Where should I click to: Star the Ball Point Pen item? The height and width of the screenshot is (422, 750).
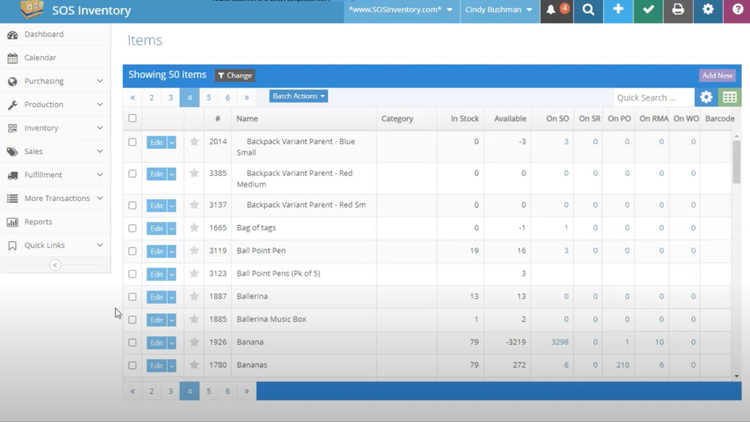[x=194, y=251]
